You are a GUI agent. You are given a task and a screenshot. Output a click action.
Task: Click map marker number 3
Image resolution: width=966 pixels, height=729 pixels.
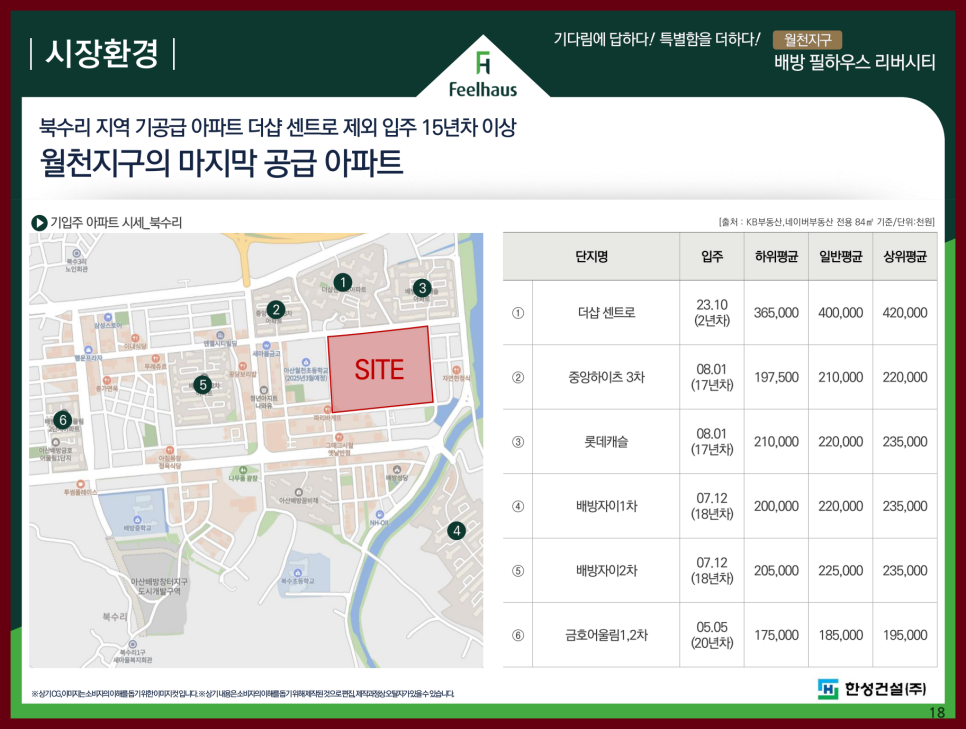tap(422, 288)
